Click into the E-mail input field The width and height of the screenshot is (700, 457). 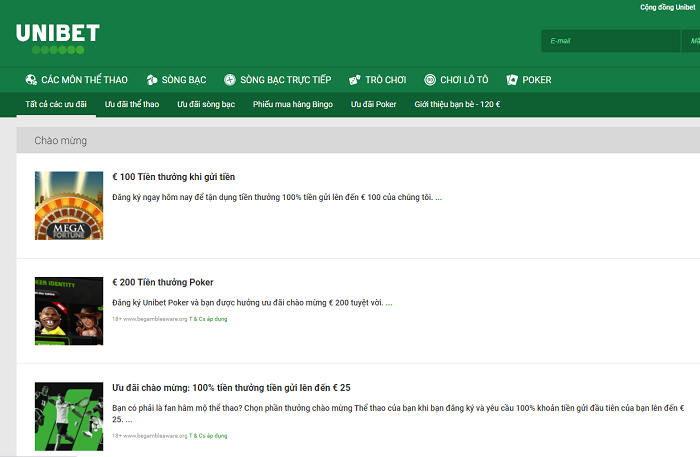coord(610,41)
